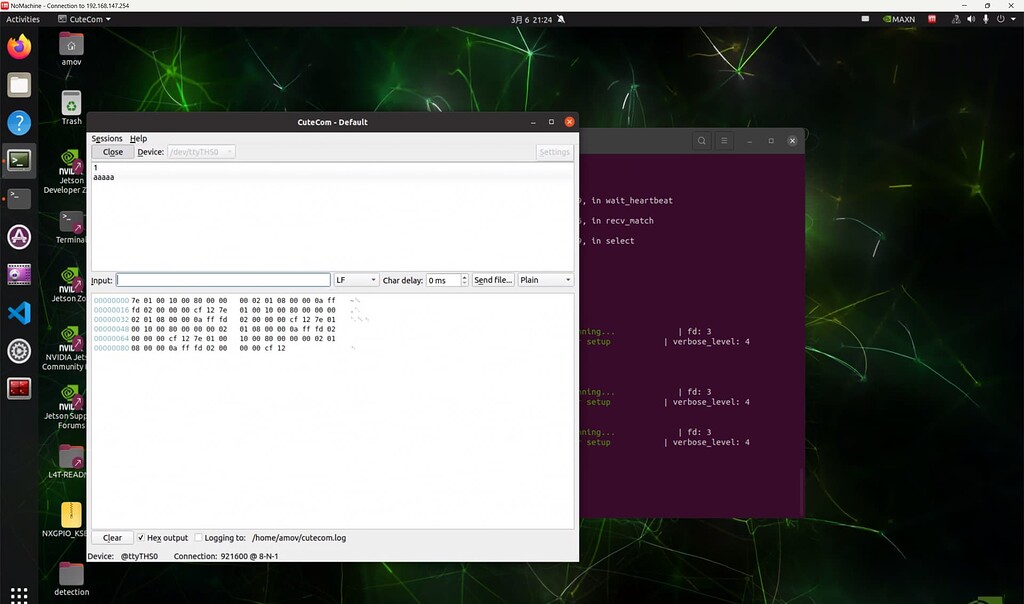Screen dimensions: 1024x604
Task: Increase the Char delay value
Action: coord(466,276)
